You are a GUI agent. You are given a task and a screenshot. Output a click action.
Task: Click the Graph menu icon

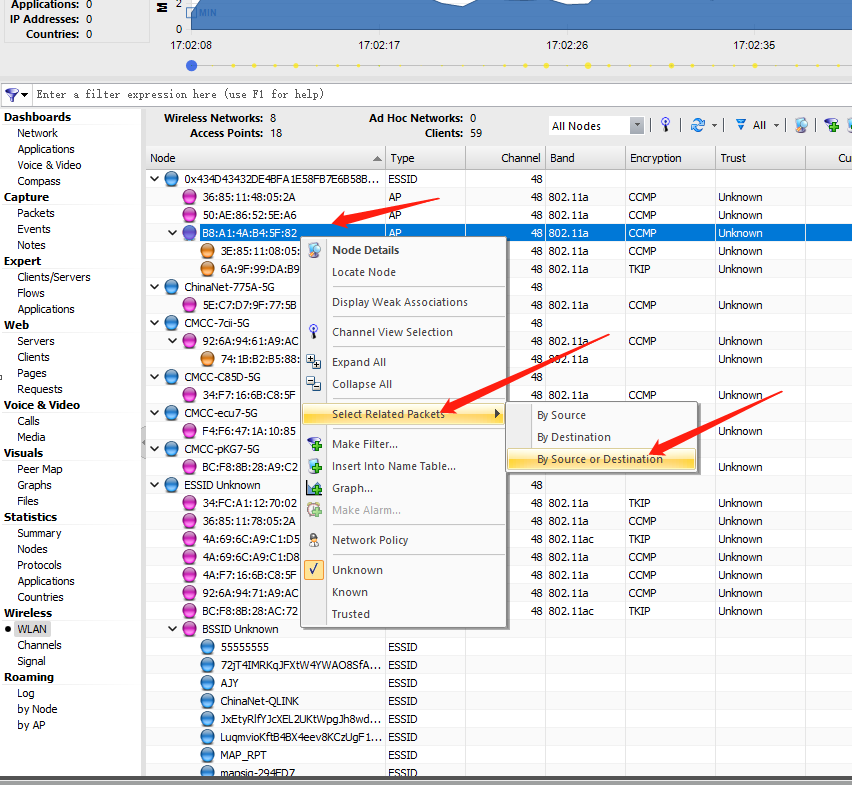click(314, 488)
